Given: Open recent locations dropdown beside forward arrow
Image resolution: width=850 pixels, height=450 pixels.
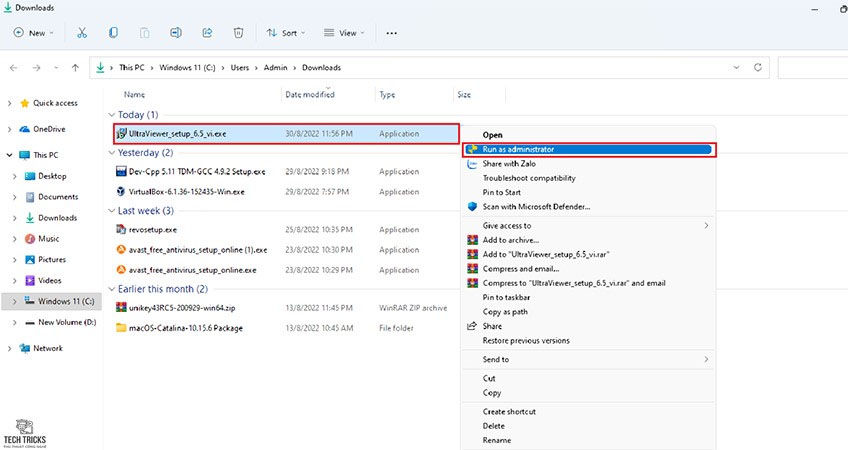Looking at the screenshot, I should 56,68.
